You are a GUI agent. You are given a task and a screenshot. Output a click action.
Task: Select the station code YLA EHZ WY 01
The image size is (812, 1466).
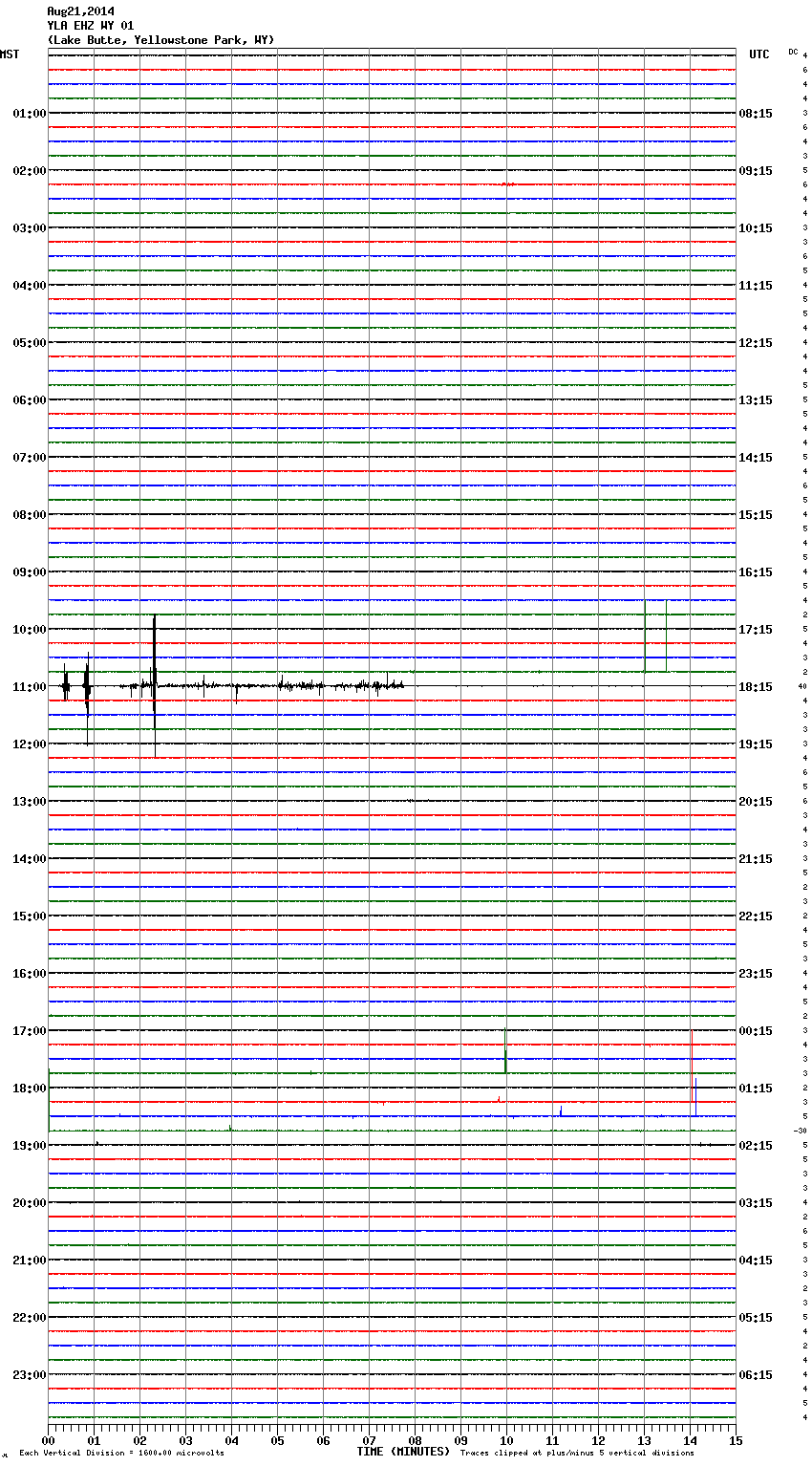(x=91, y=26)
